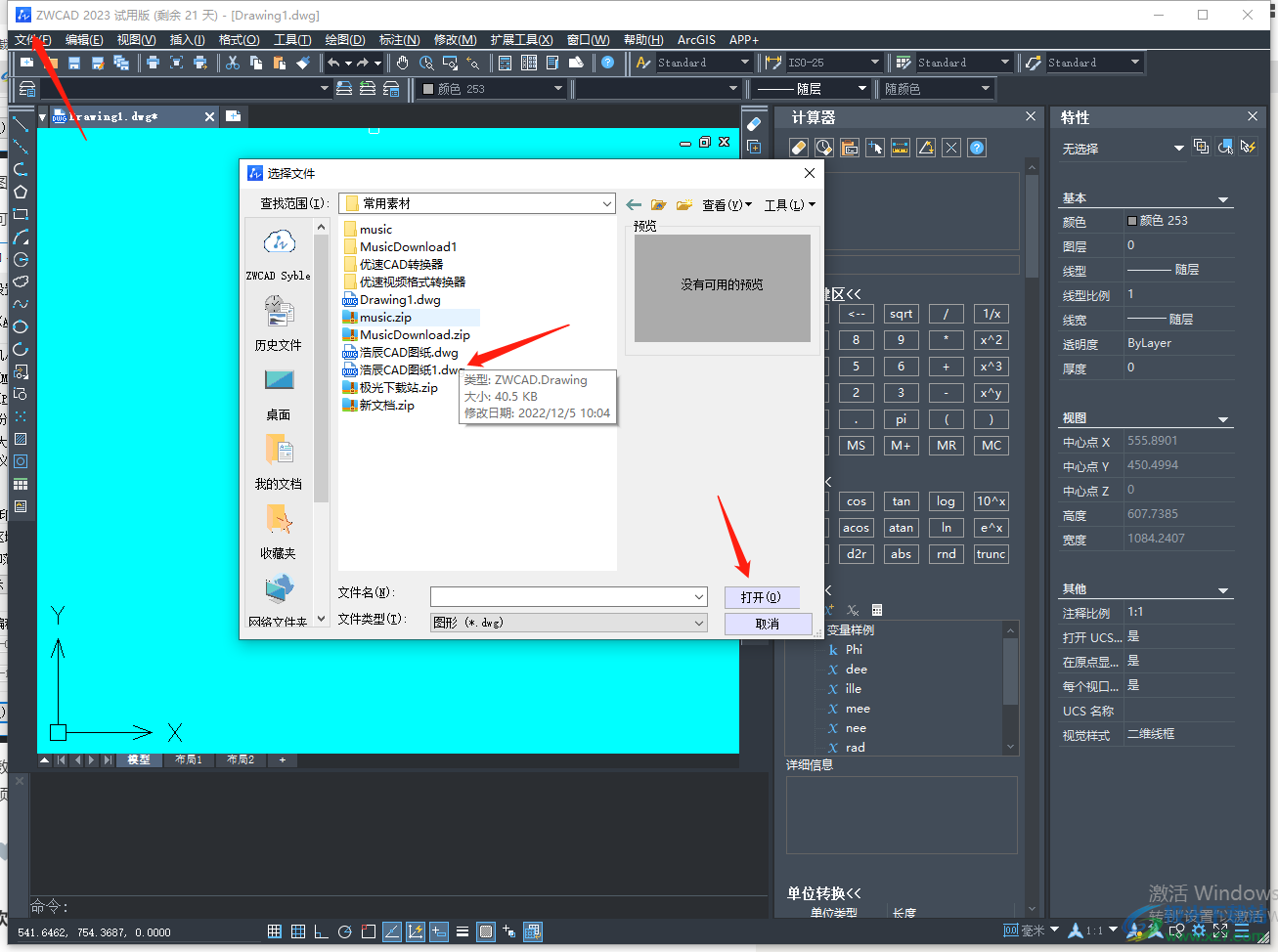Toggle Transparency display in status bar
Viewport: 1278px width, 952px height.
(x=486, y=931)
